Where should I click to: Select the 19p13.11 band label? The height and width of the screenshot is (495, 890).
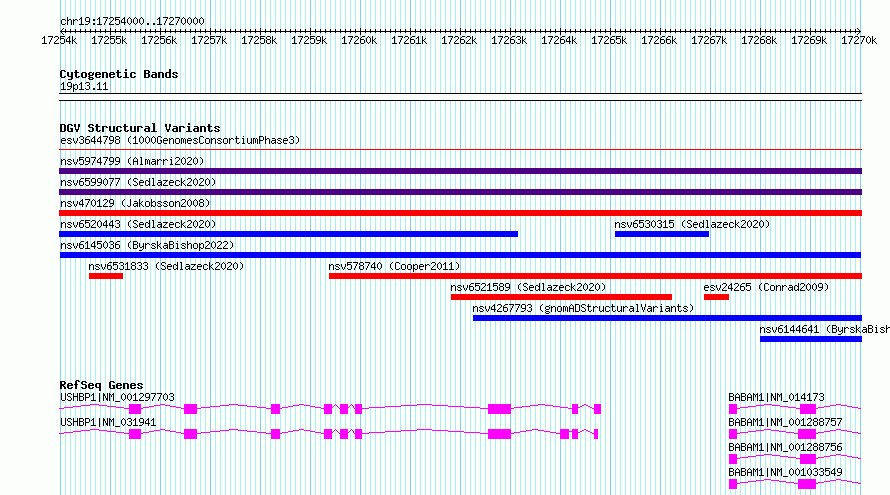[84, 86]
